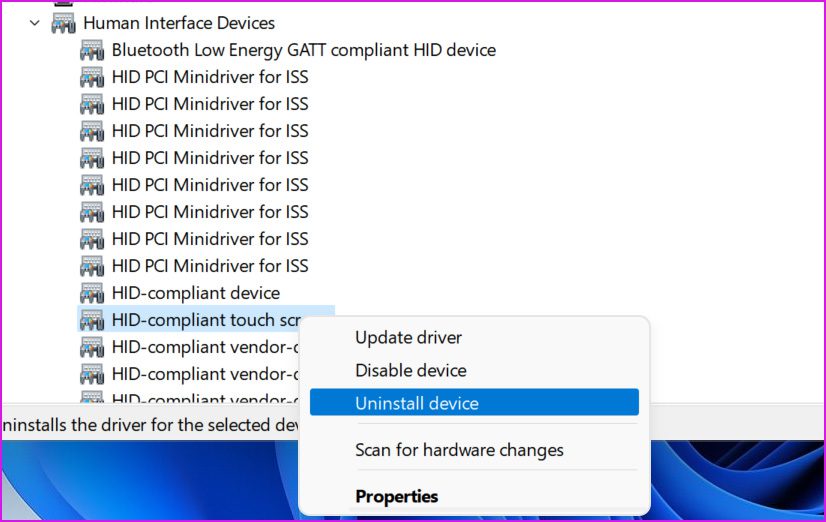This screenshot has width=826, height=522.
Task: Click icon beside plain HID-compliant device entry
Action: pos(92,293)
